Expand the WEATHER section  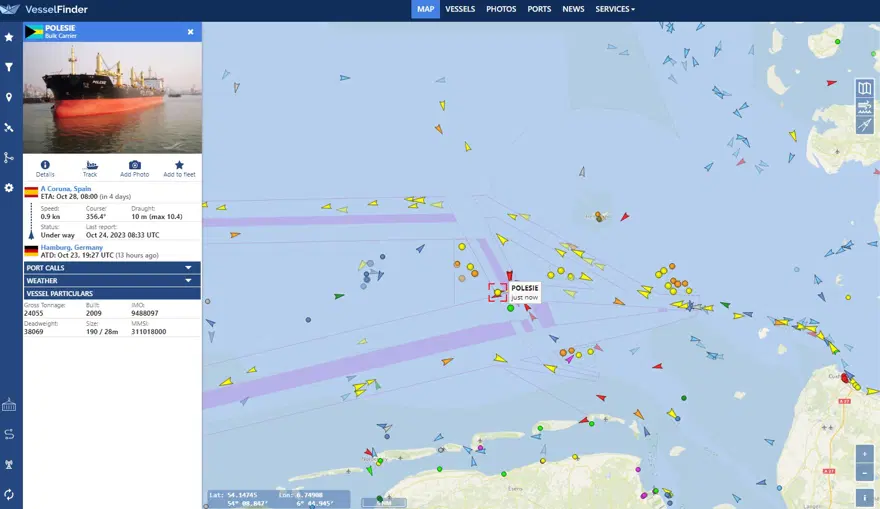point(112,281)
